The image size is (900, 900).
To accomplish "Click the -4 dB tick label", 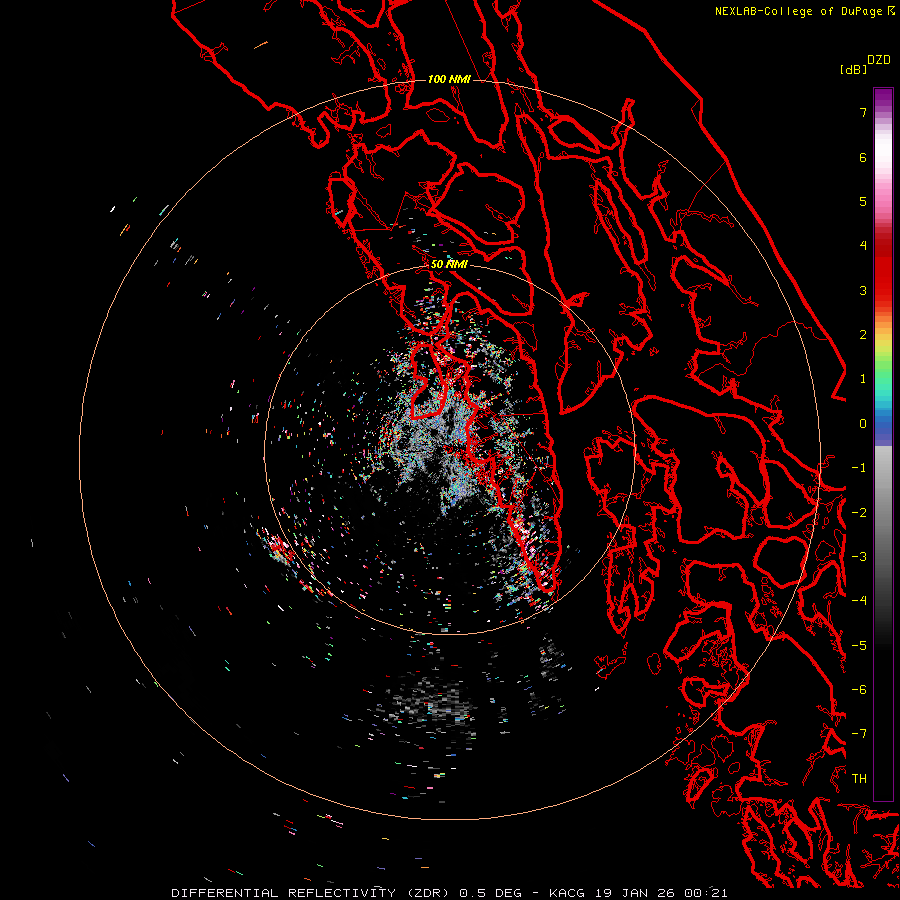I will pyautogui.click(x=859, y=601).
